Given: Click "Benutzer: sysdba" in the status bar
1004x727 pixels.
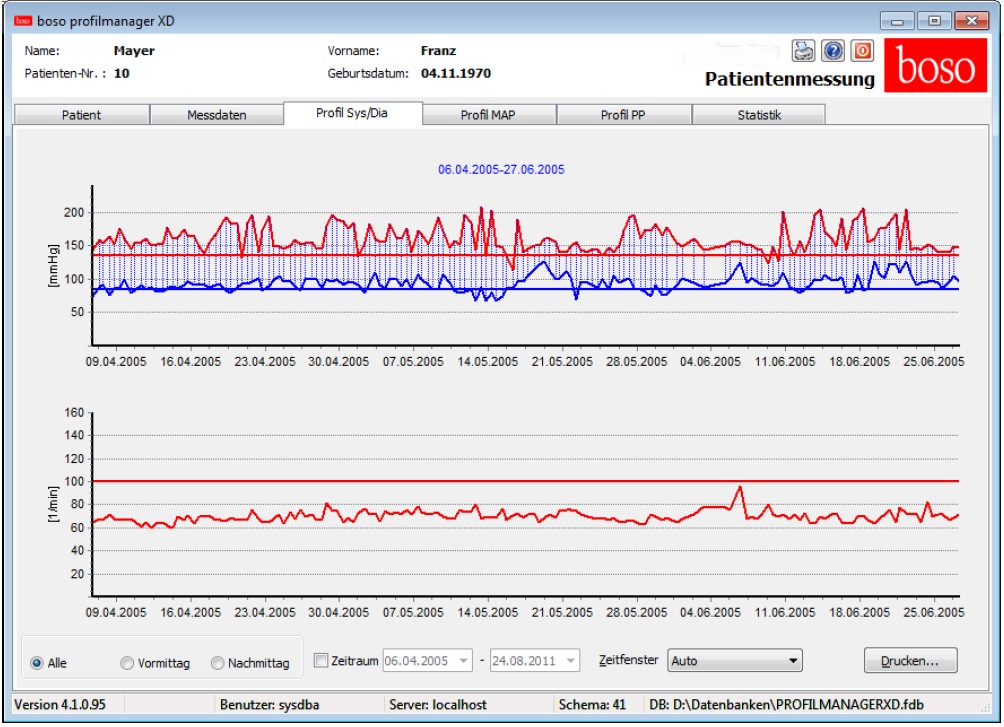Looking at the screenshot, I should click(x=270, y=705).
